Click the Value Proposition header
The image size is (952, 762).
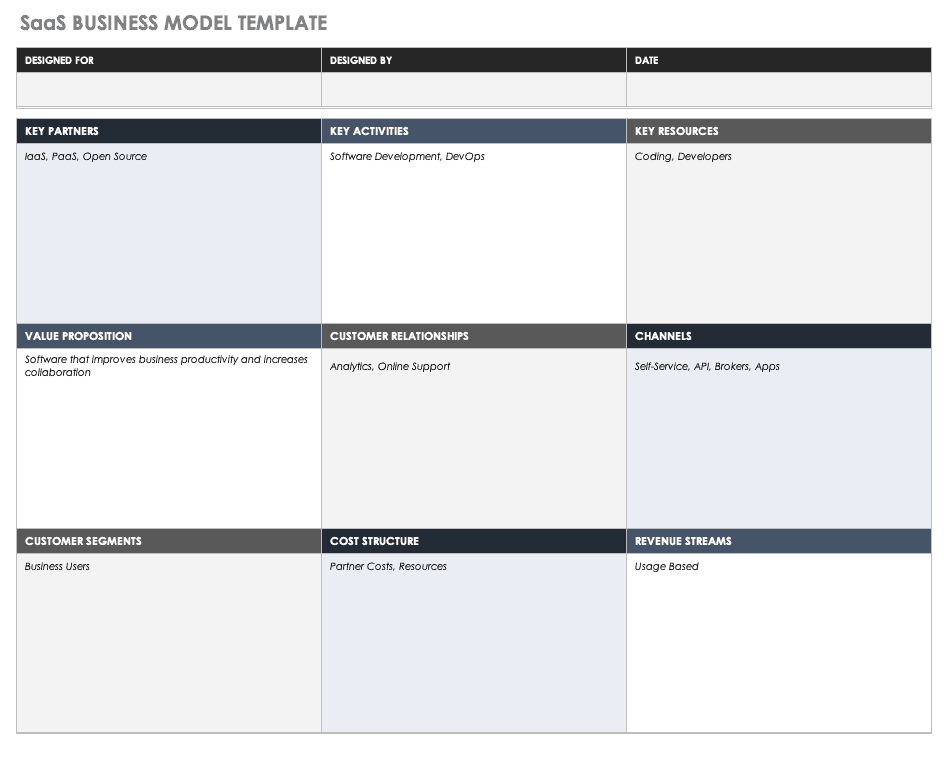point(169,336)
